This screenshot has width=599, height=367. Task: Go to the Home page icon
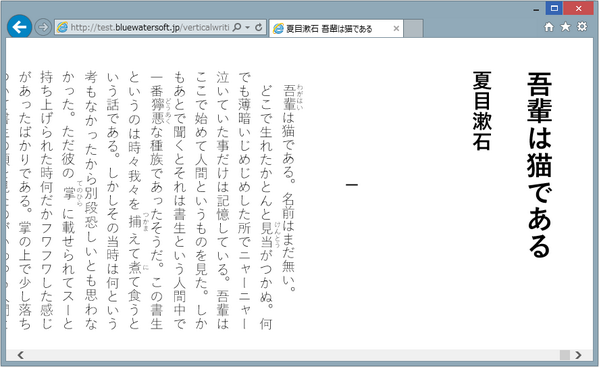coord(549,27)
